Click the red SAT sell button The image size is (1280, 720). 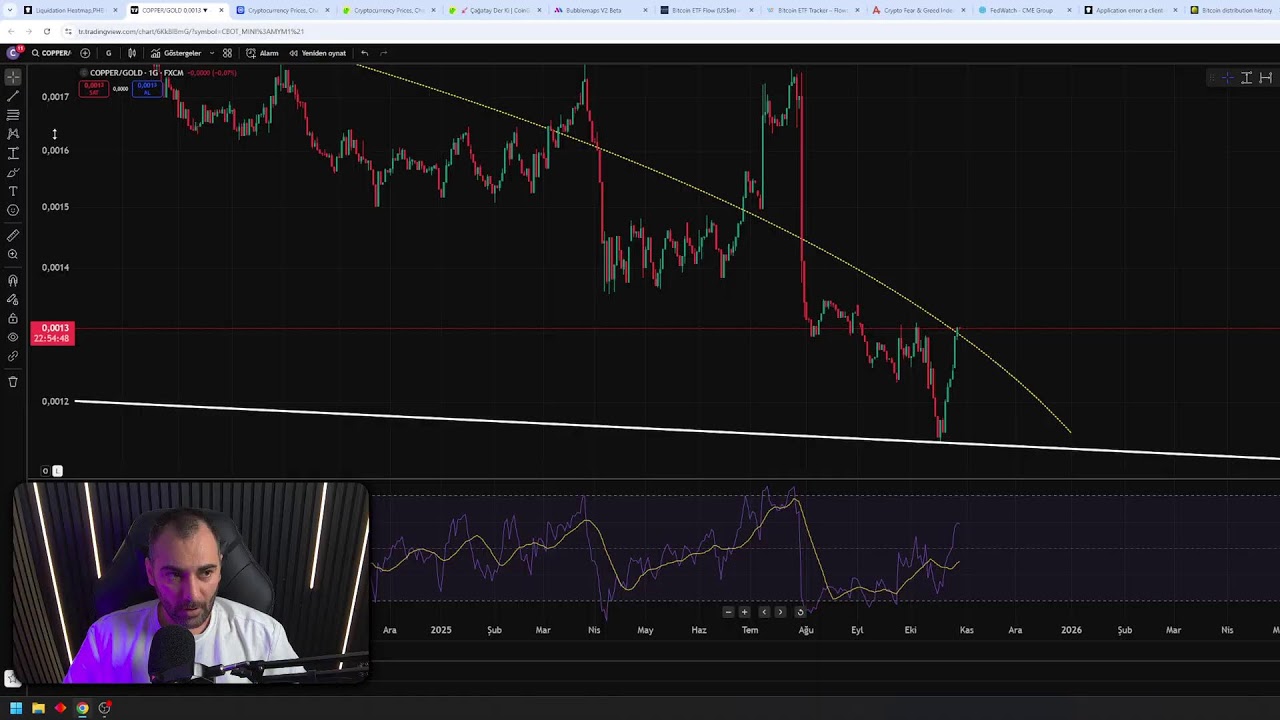coord(94,89)
